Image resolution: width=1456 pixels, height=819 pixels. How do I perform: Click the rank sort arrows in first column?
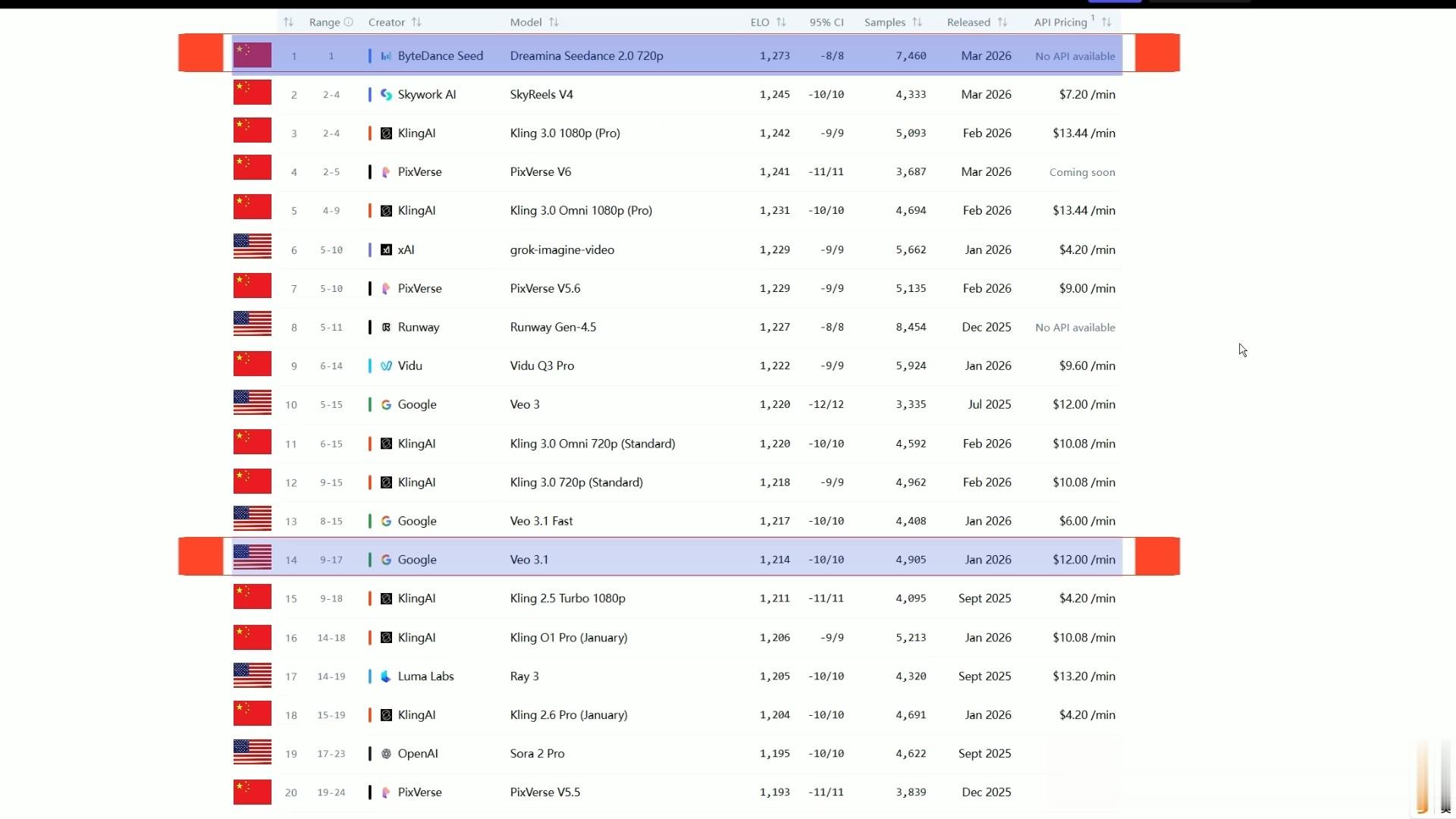click(288, 22)
